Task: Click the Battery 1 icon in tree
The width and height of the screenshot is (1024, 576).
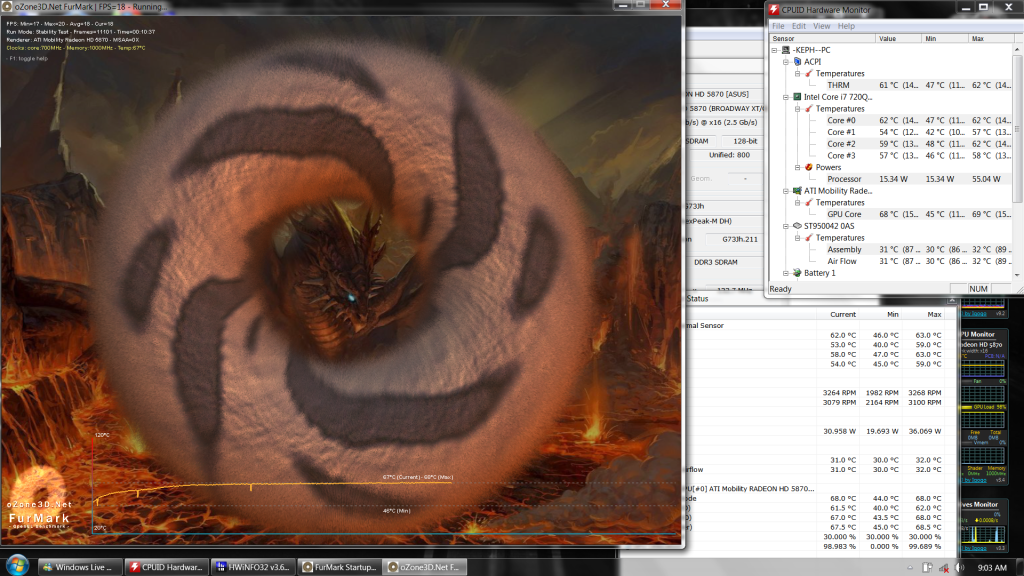Action: [796, 273]
